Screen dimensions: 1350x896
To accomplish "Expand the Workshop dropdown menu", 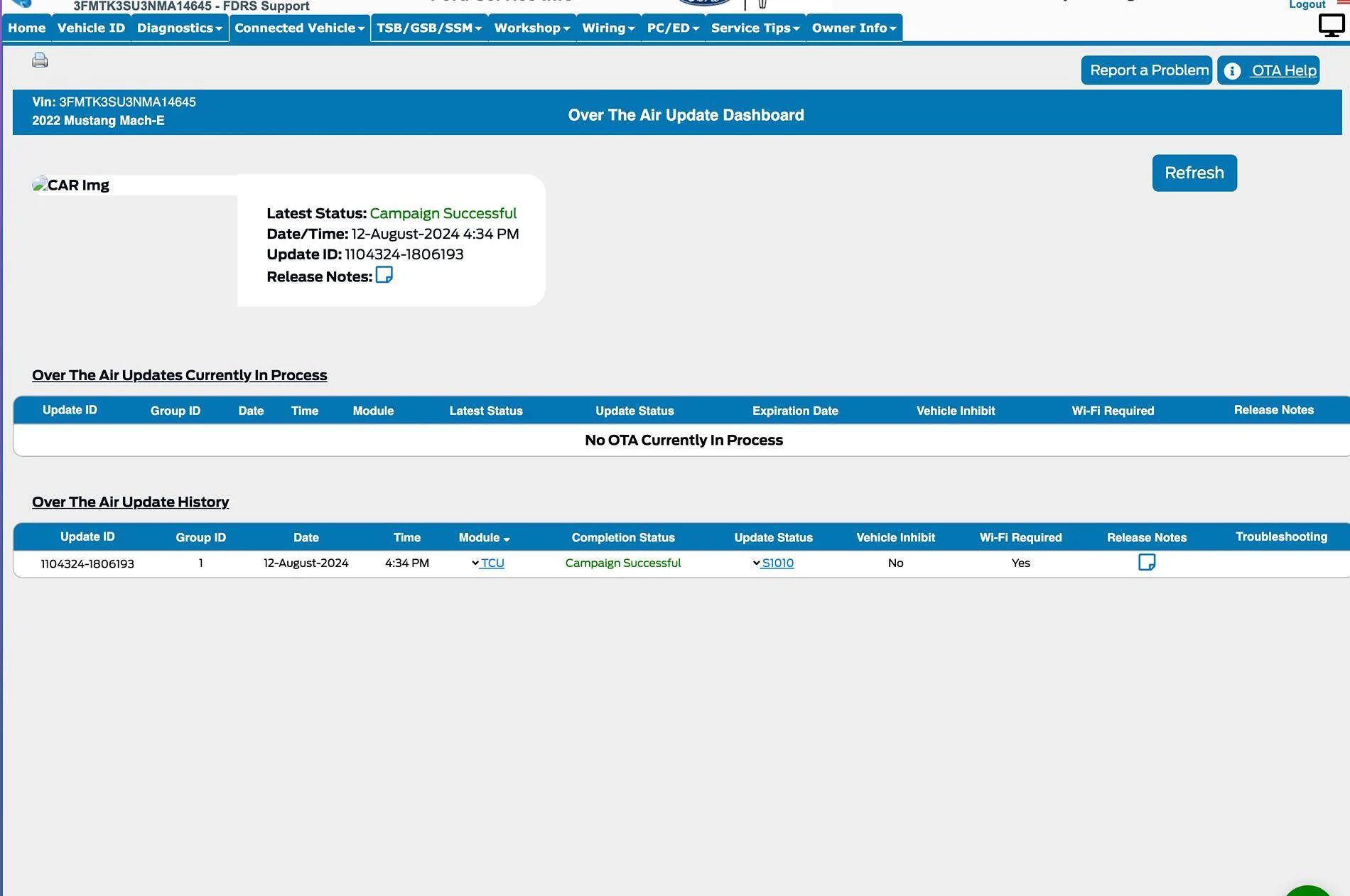I will coord(532,28).
